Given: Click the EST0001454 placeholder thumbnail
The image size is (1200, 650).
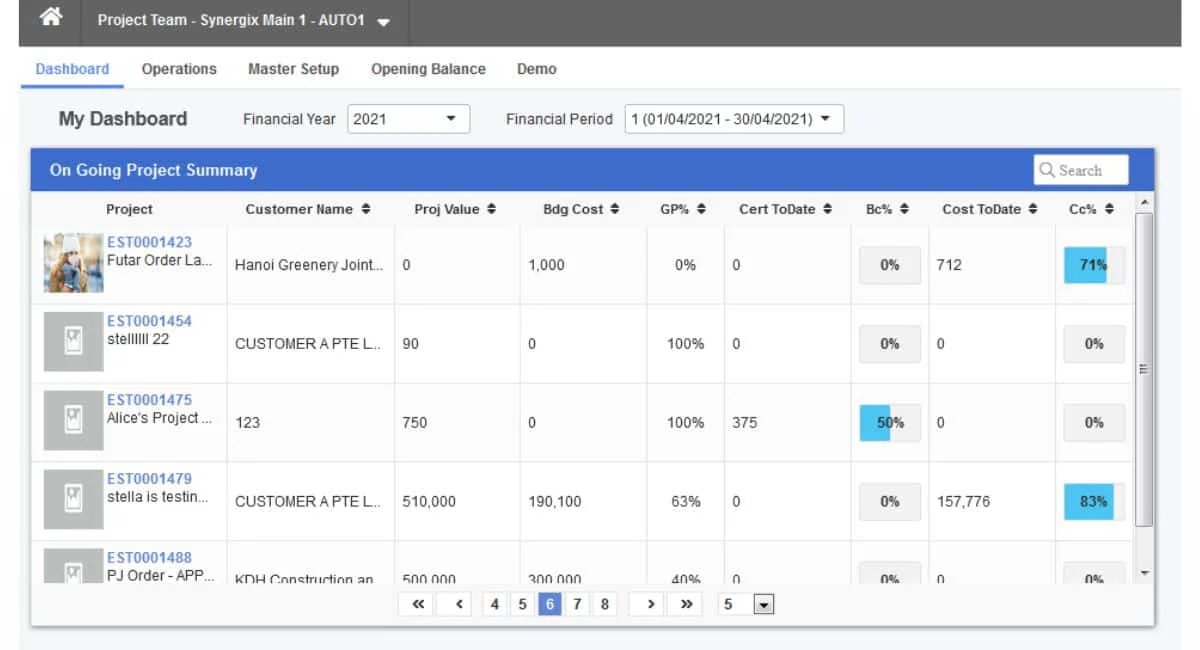Looking at the screenshot, I should tap(73, 342).
